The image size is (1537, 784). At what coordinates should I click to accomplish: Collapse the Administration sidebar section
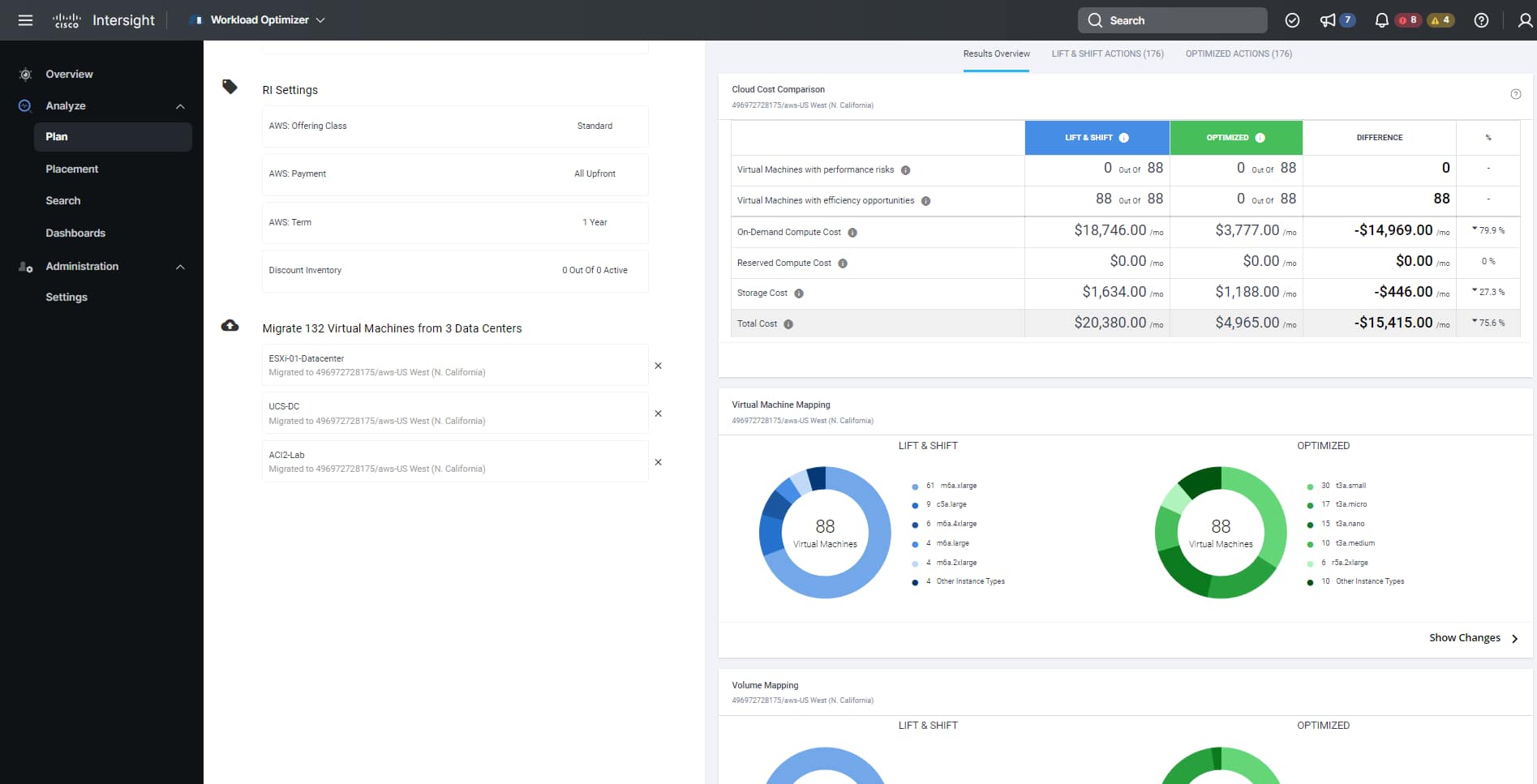coord(180,267)
